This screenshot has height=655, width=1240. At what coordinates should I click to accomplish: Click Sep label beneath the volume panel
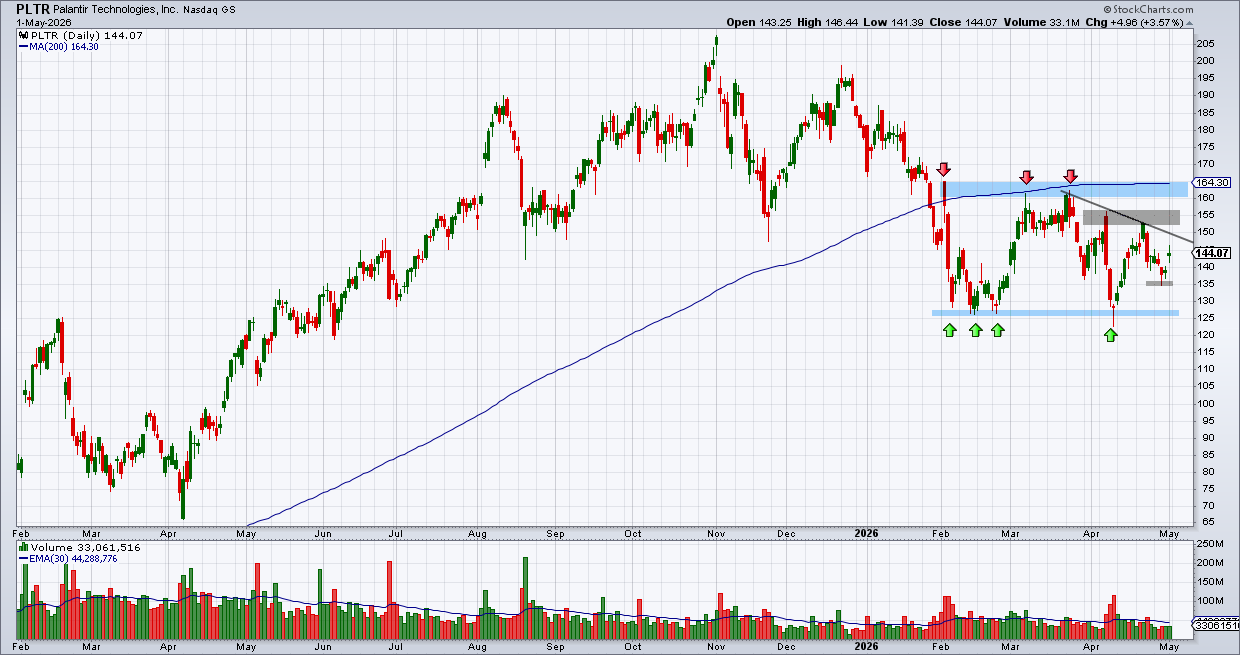[x=555, y=647]
